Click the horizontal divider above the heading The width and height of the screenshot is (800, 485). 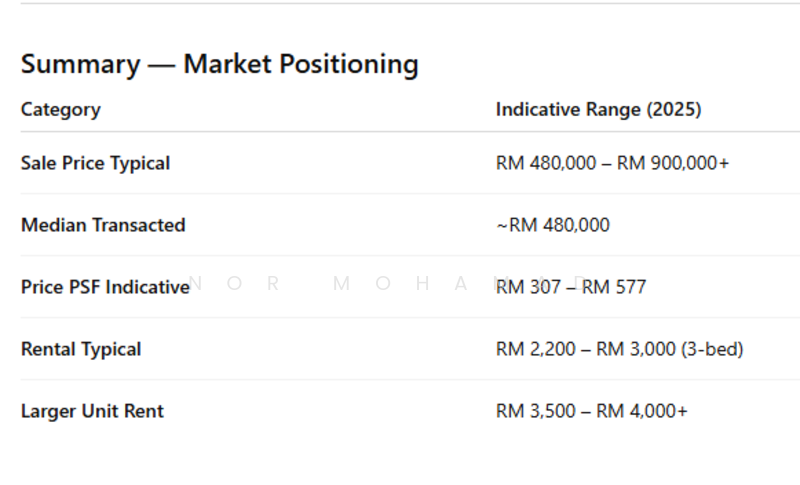point(400,3)
